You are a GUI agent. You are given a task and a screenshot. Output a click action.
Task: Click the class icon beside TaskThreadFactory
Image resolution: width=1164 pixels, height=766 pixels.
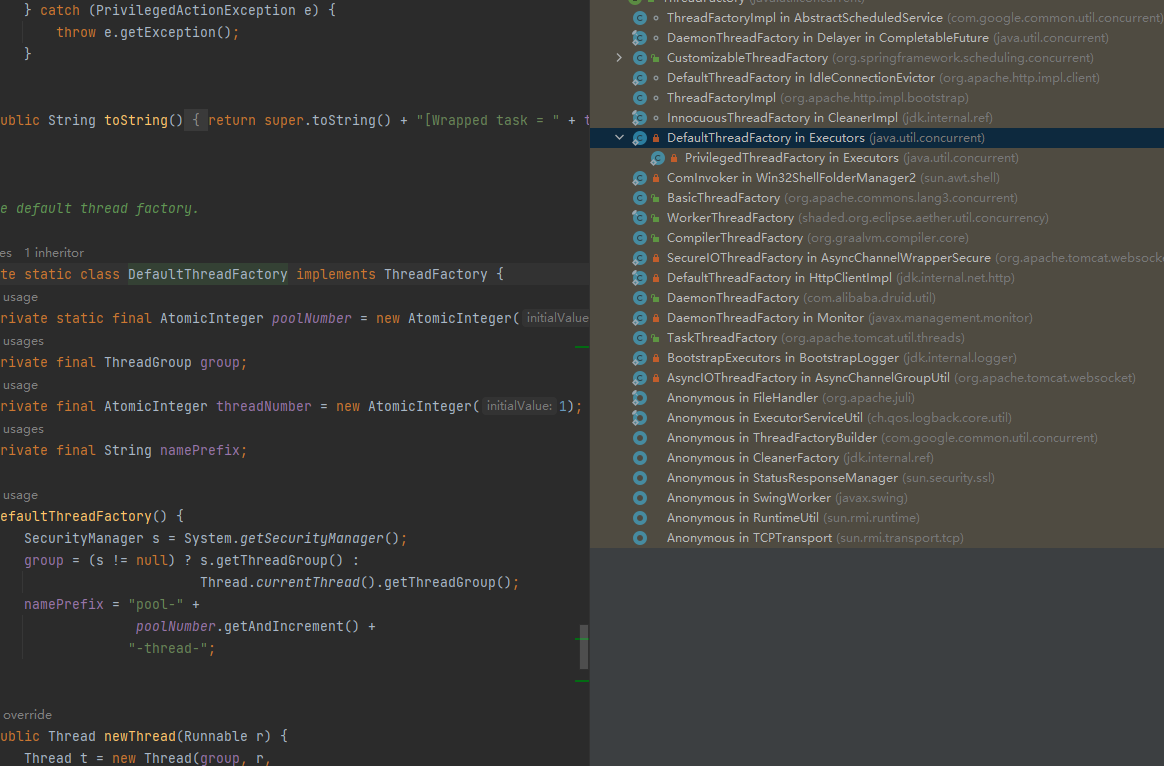[x=640, y=338]
